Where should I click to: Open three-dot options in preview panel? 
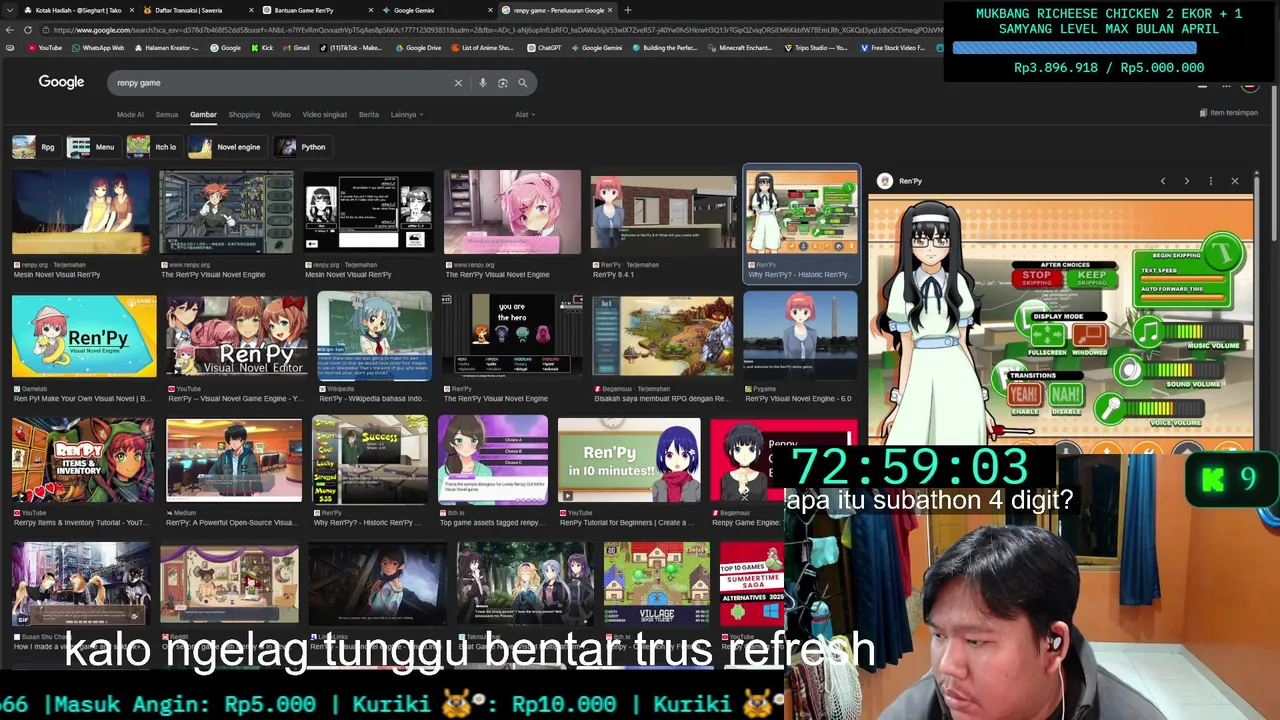[x=1210, y=181]
